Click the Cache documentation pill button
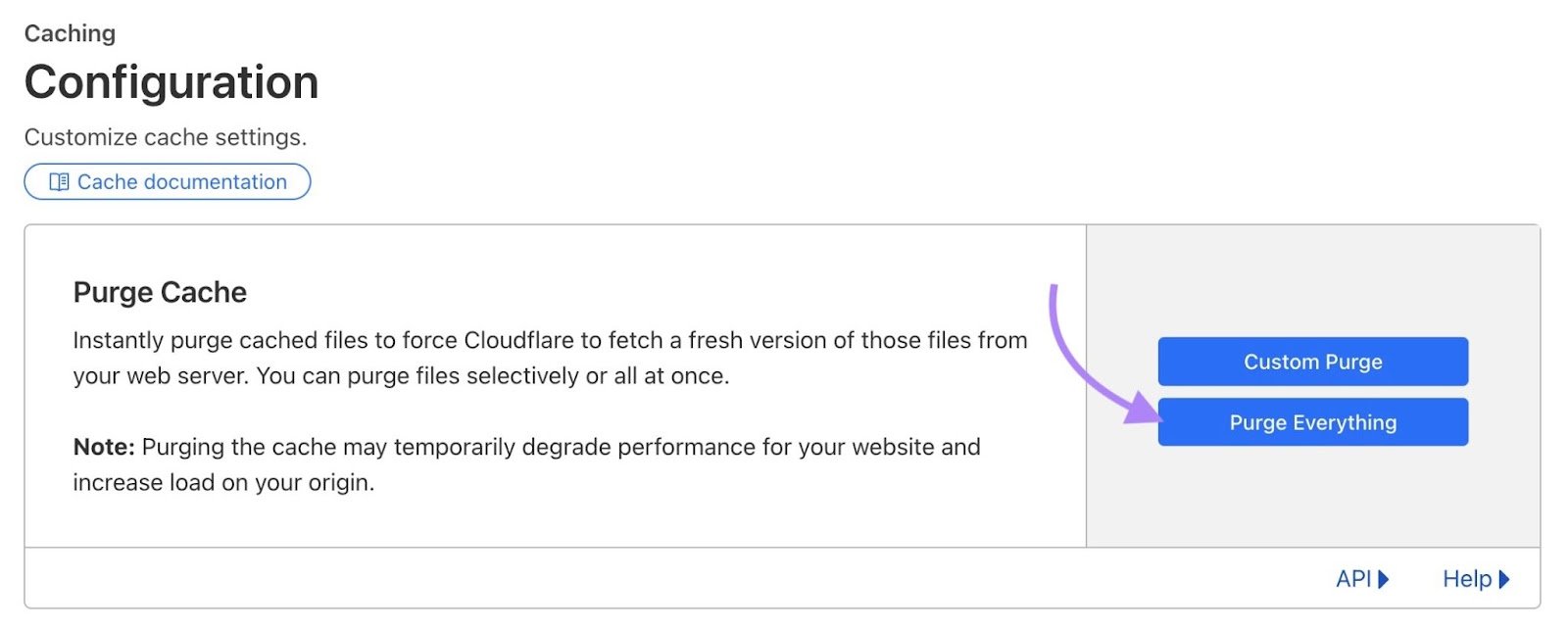This screenshot has height=630, width=1568. point(167,181)
